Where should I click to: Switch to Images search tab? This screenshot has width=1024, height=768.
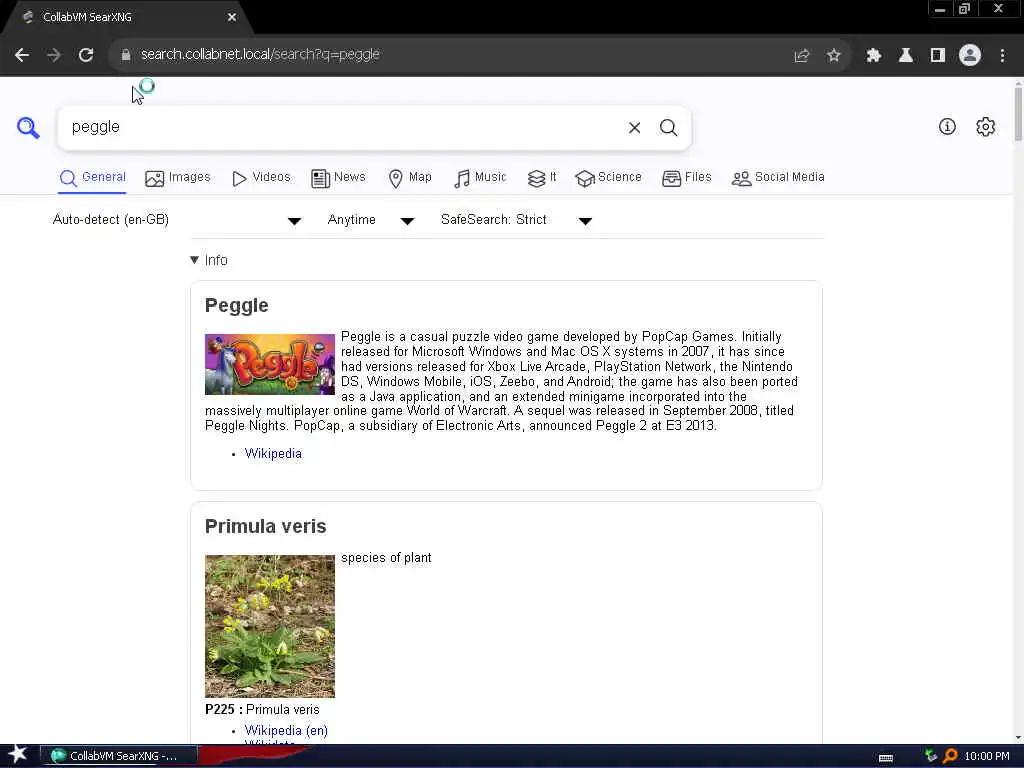point(178,178)
